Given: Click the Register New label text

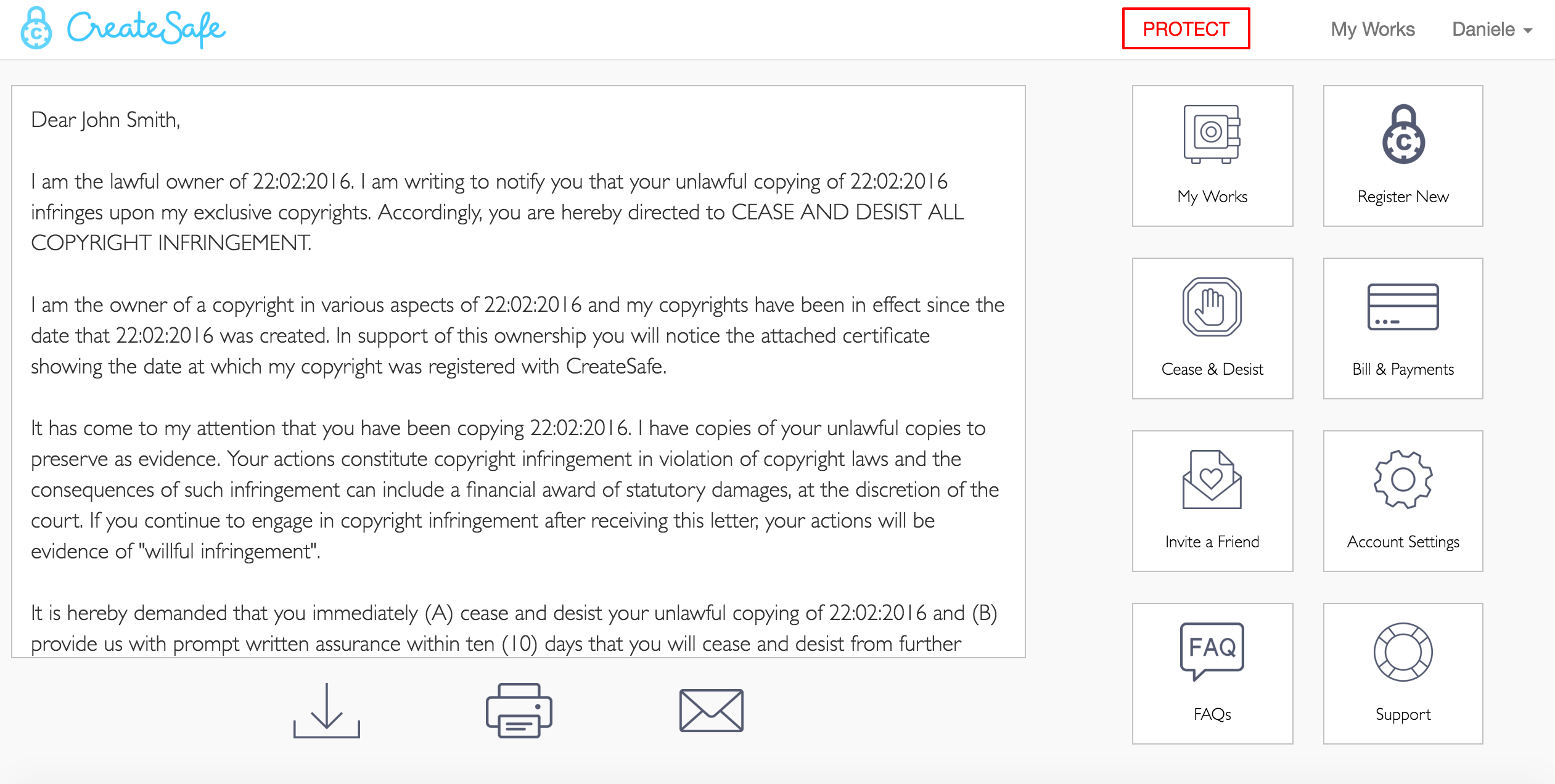Looking at the screenshot, I should tap(1403, 197).
